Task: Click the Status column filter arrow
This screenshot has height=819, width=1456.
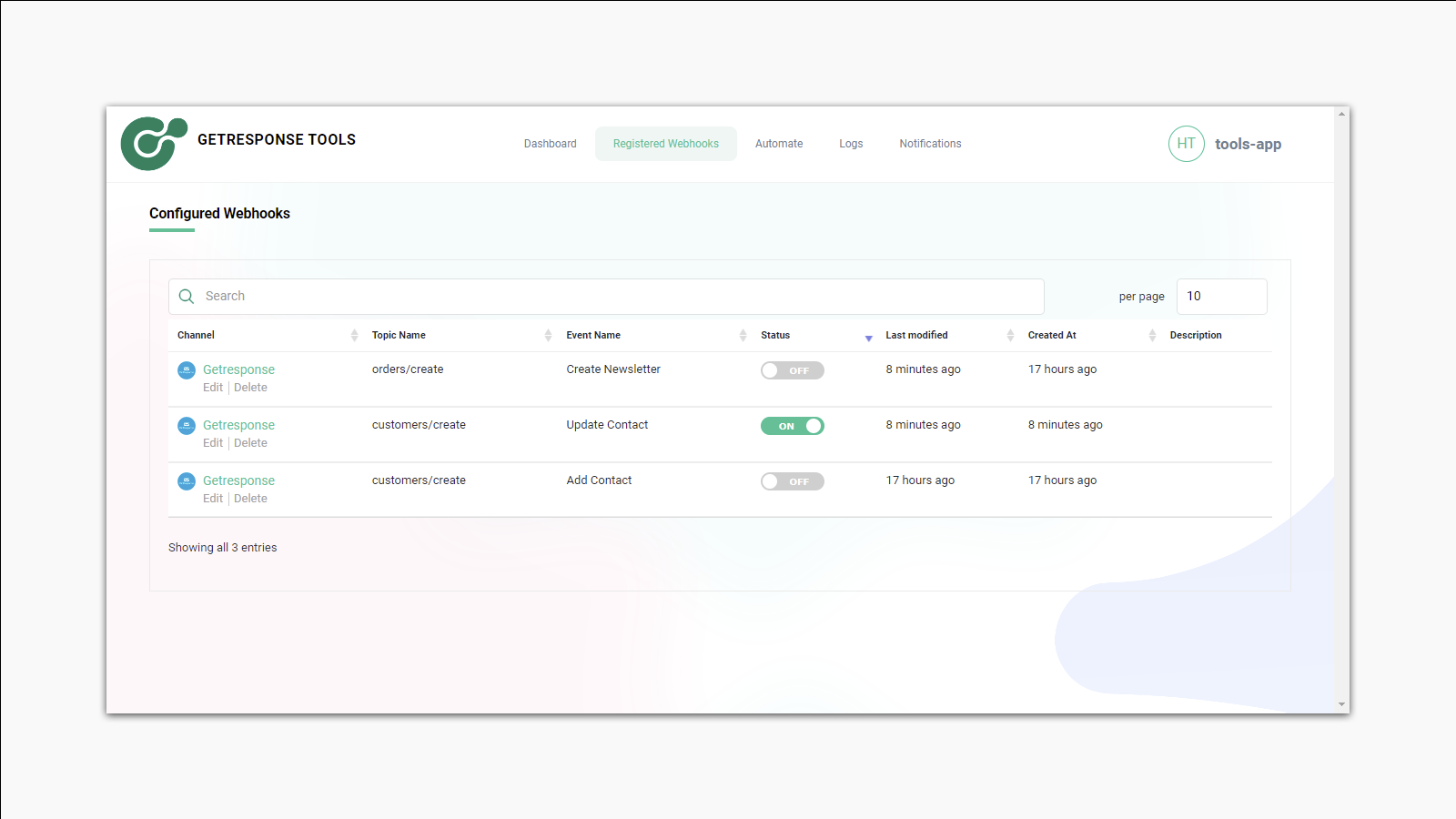Action: pyautogui.click(x=868, y=337)
